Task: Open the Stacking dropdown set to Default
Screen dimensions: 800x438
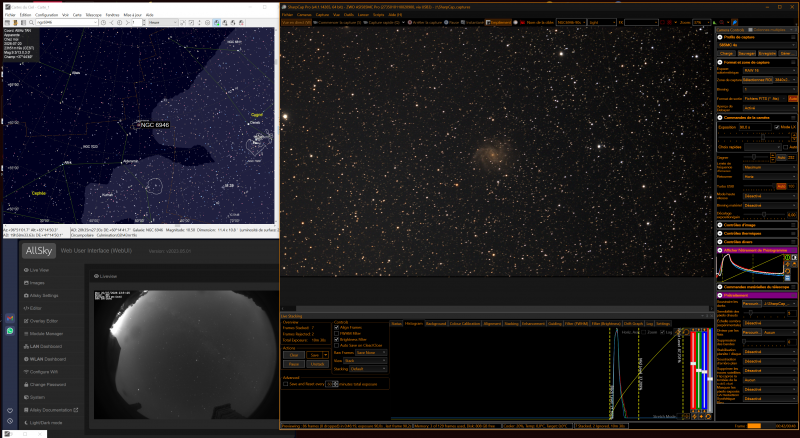Action: 368,369
